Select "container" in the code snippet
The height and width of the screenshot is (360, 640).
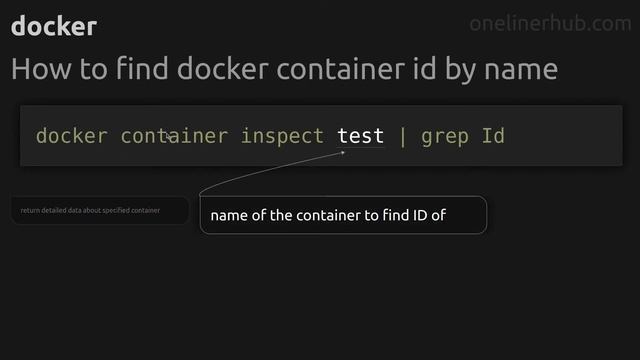174,136
